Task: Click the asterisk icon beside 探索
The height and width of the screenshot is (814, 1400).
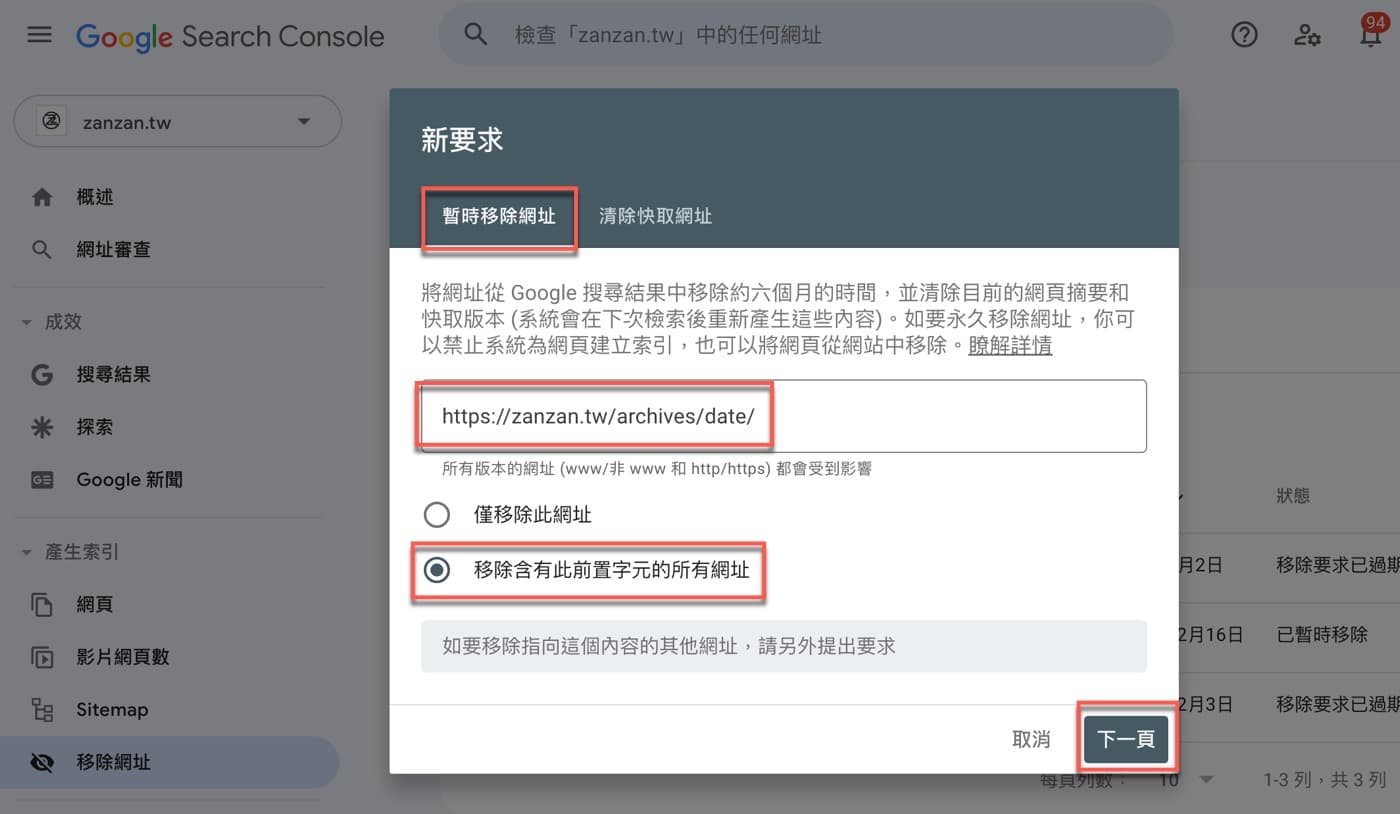Action: click(x=42, y=427)
